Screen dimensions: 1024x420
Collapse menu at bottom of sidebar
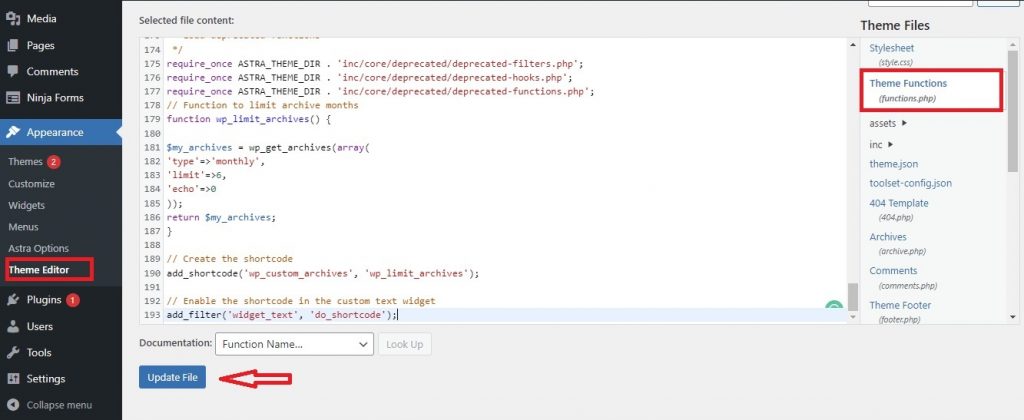click(x=58, y=405)
